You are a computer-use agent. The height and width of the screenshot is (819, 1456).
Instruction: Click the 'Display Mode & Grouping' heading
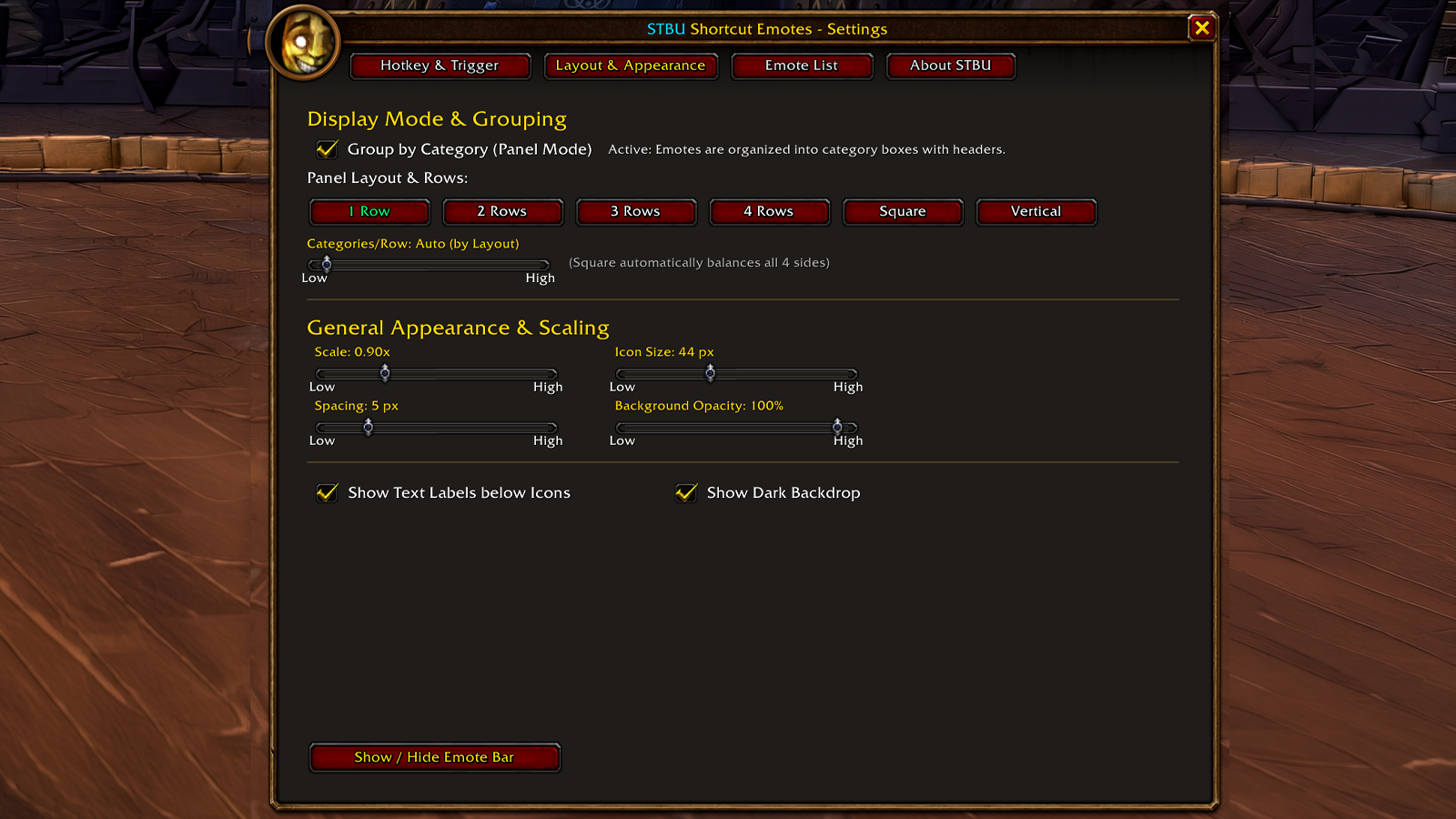click(437, 119)
